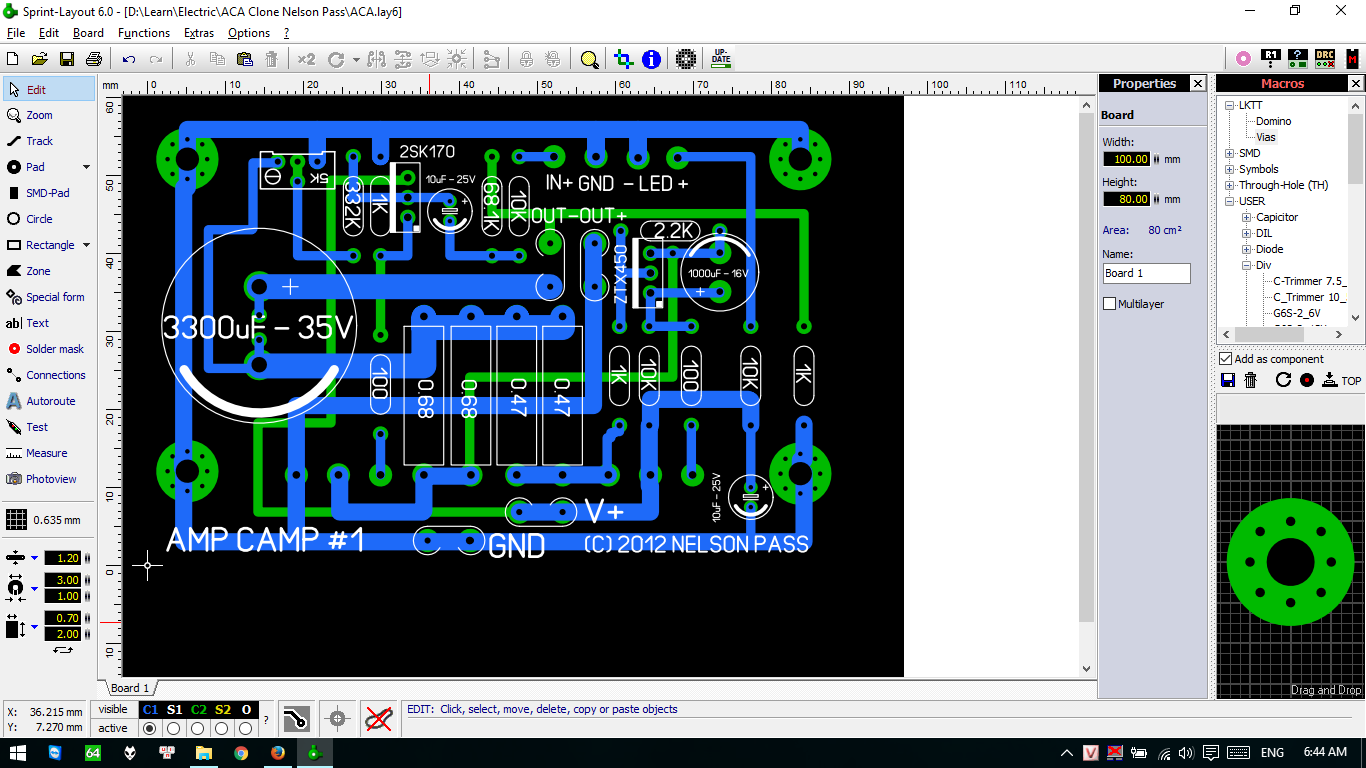This screenshot has width=1366, height=768.
Task: Set C1 as the active layer
Action: click(x=150, y=728)
